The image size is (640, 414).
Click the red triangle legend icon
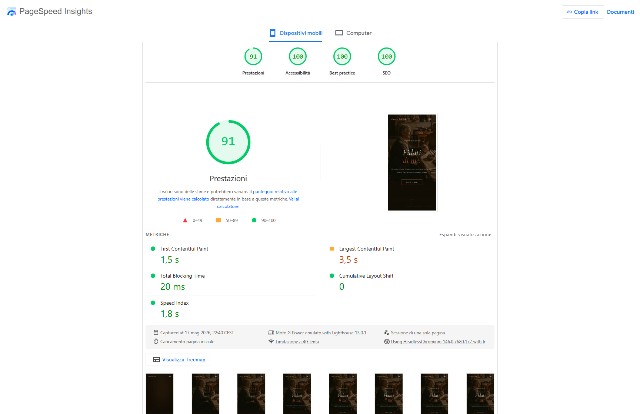(x=185, y=220)
